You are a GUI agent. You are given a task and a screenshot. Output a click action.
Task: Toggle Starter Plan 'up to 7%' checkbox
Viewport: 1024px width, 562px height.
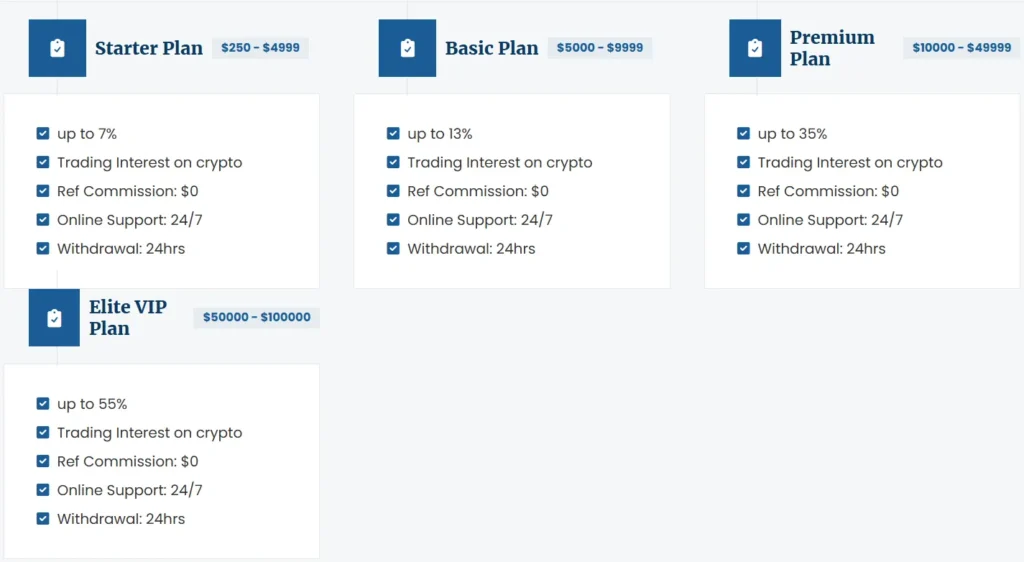(43, 134)
